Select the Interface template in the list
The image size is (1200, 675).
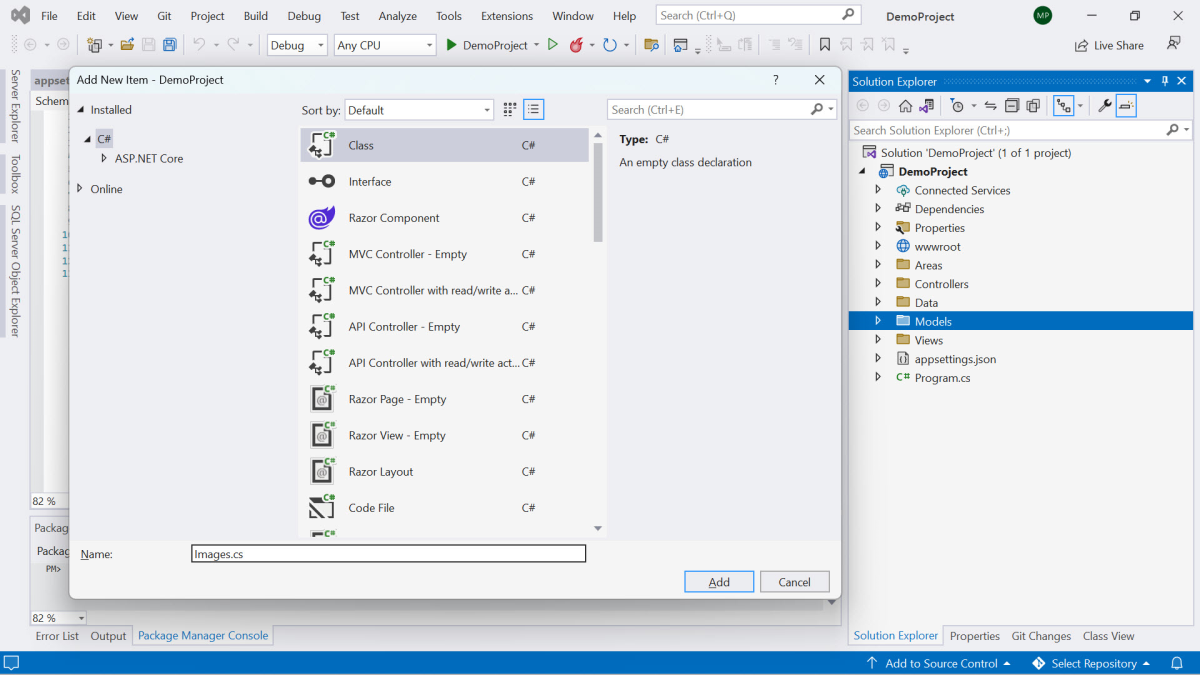click(445, 181)
